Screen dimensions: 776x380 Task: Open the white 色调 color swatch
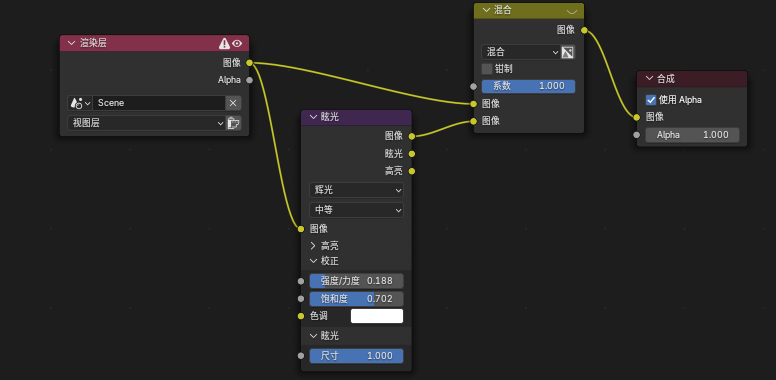click(x=377, y=316)
